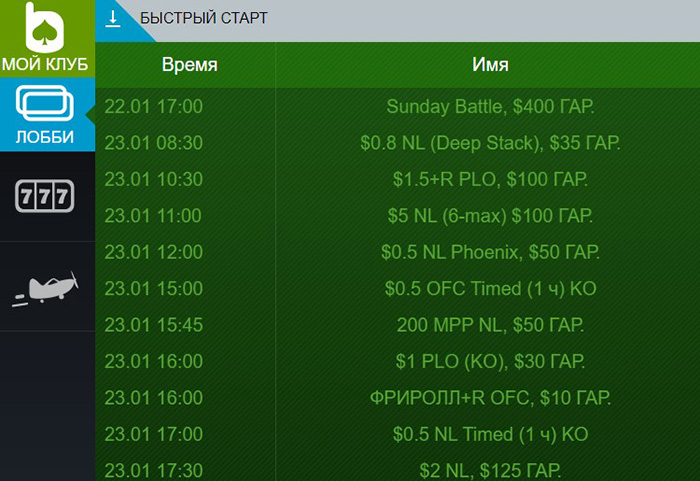Select the Lobby cards icon

click(x=46, y=105)
